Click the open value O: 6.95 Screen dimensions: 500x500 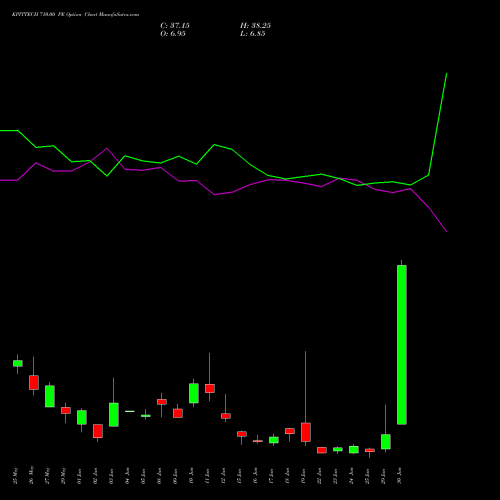coord(173,34)
